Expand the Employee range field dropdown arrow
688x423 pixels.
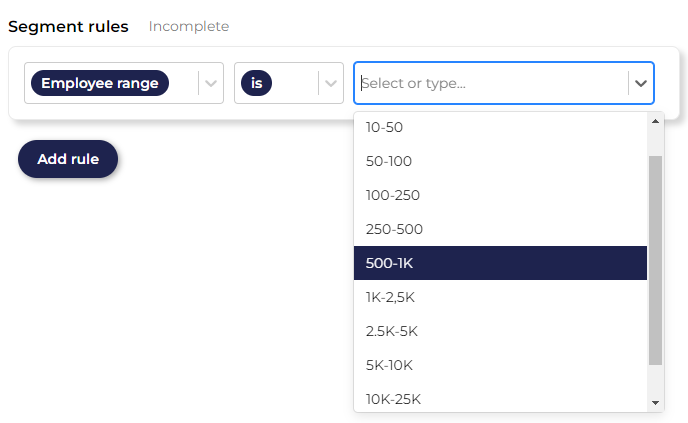click(211, 84)
